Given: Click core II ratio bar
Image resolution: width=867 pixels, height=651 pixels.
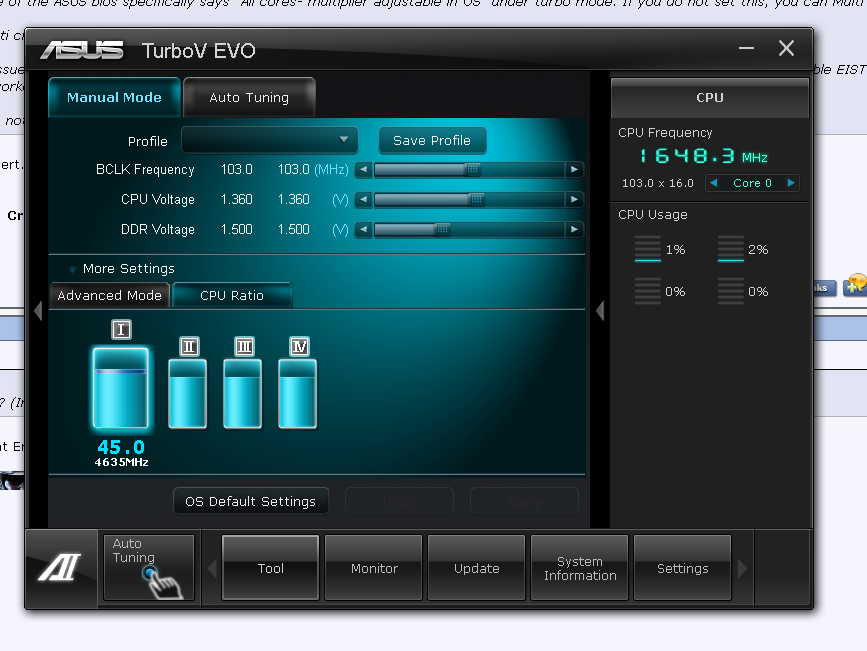Looking at the screenshot, I should 187,394.
